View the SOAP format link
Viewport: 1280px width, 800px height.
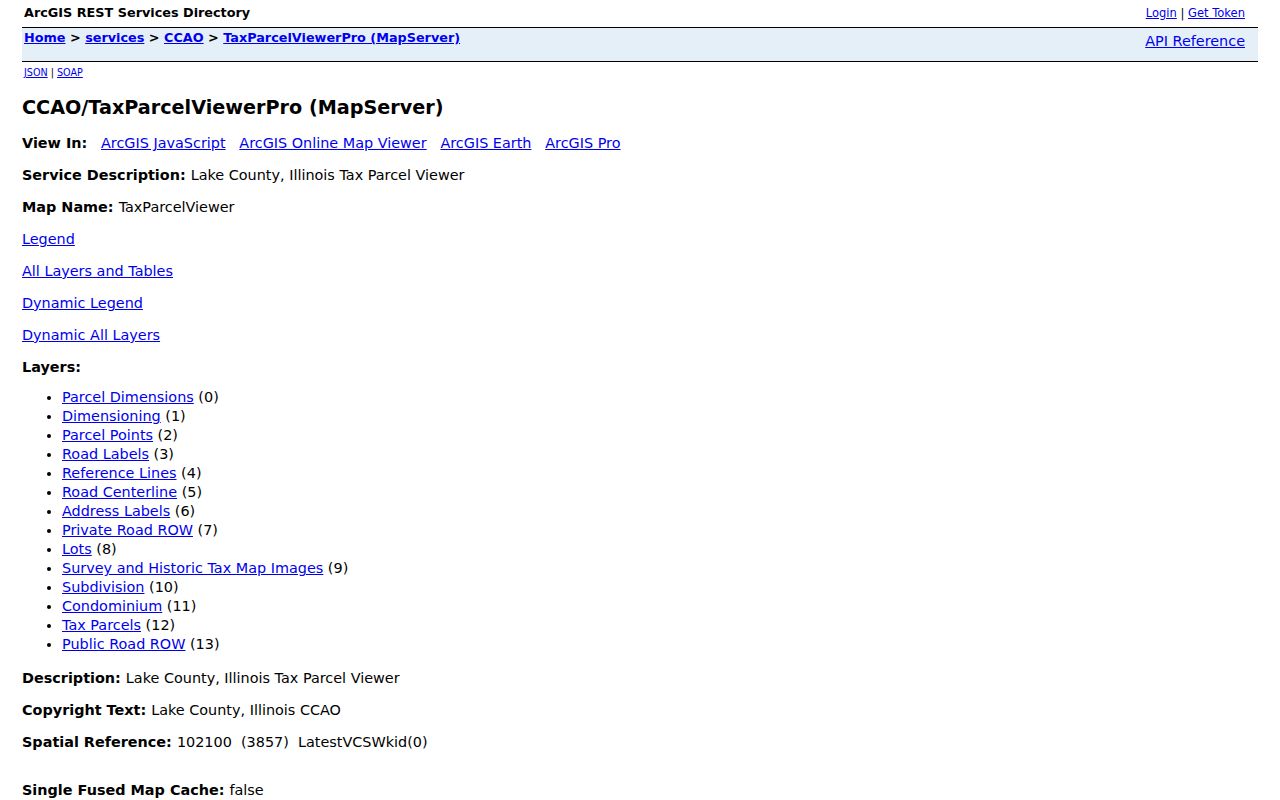click(x=70, y=72)
